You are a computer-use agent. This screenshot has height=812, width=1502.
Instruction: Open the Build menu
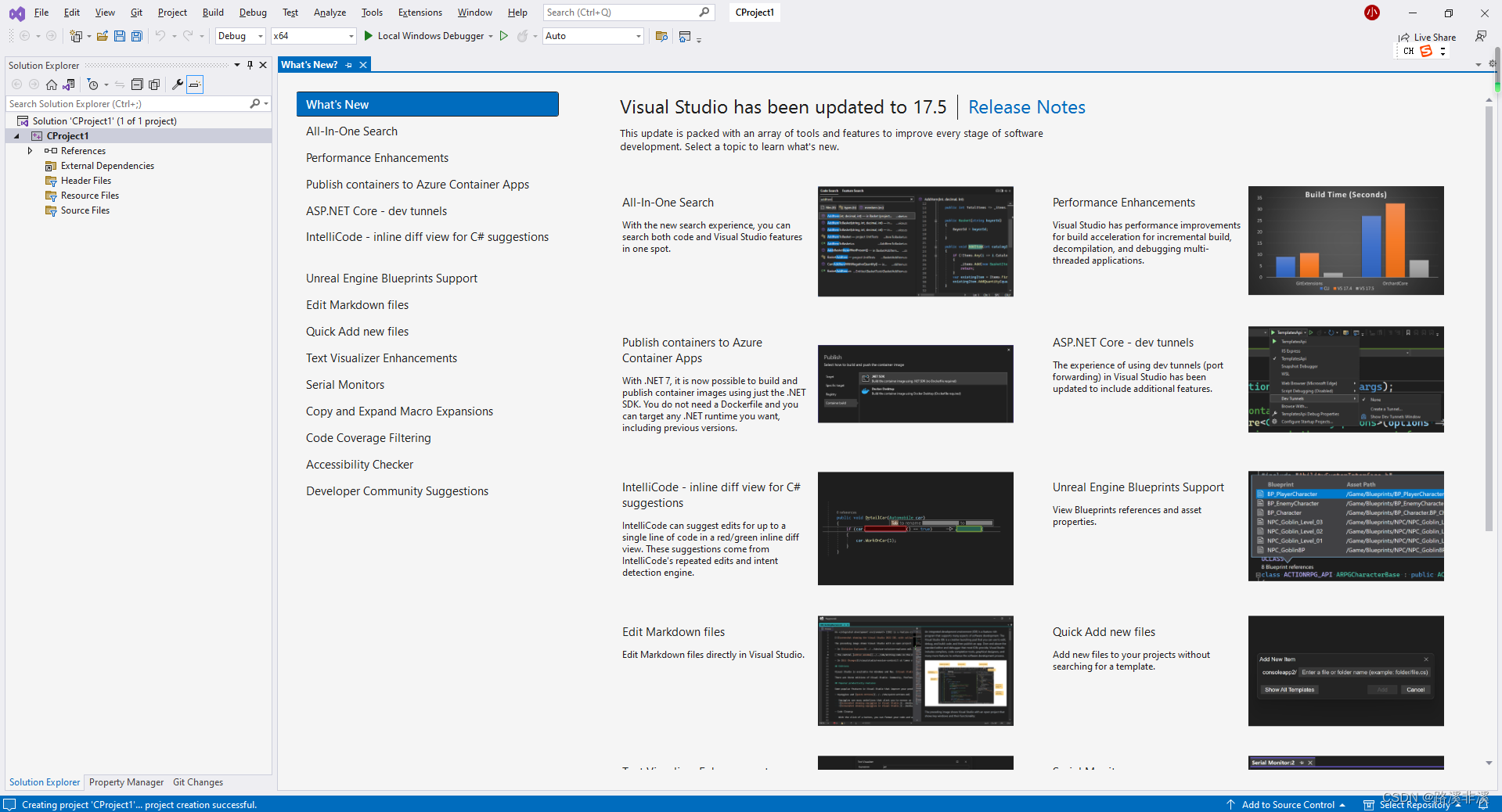213,13
